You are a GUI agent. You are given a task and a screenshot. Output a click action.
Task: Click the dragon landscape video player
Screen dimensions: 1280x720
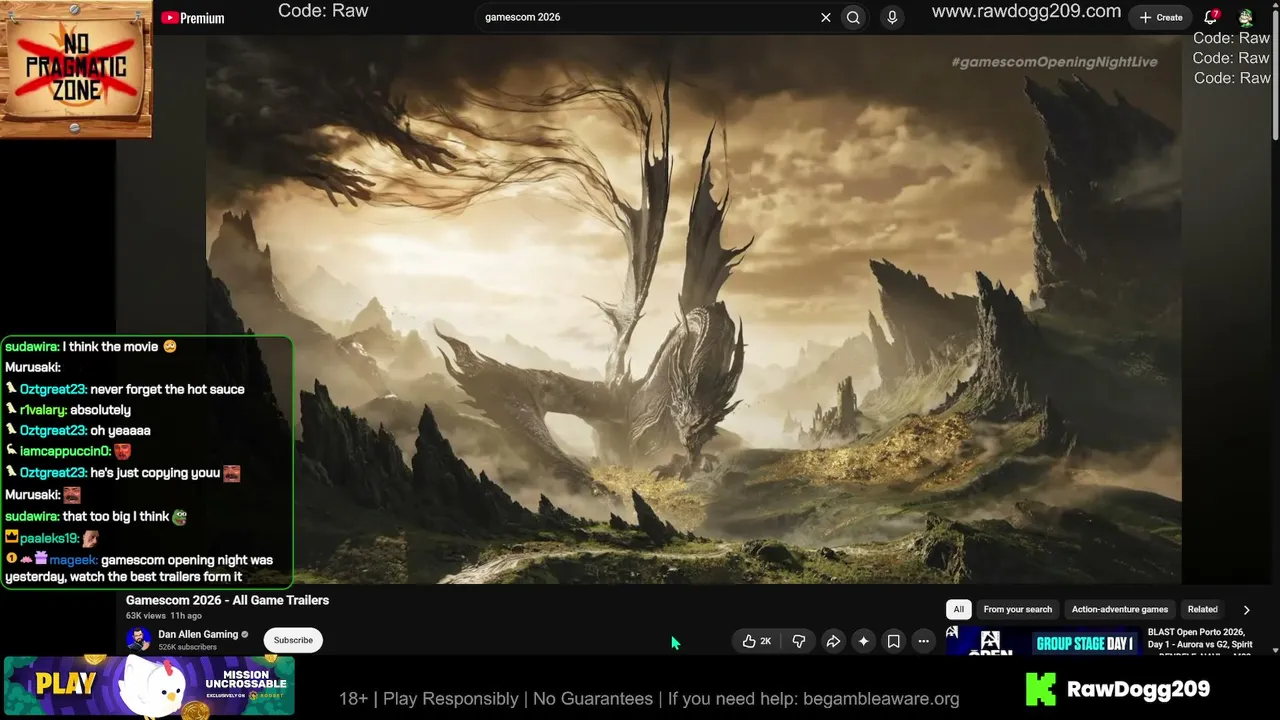click(694, 310)
